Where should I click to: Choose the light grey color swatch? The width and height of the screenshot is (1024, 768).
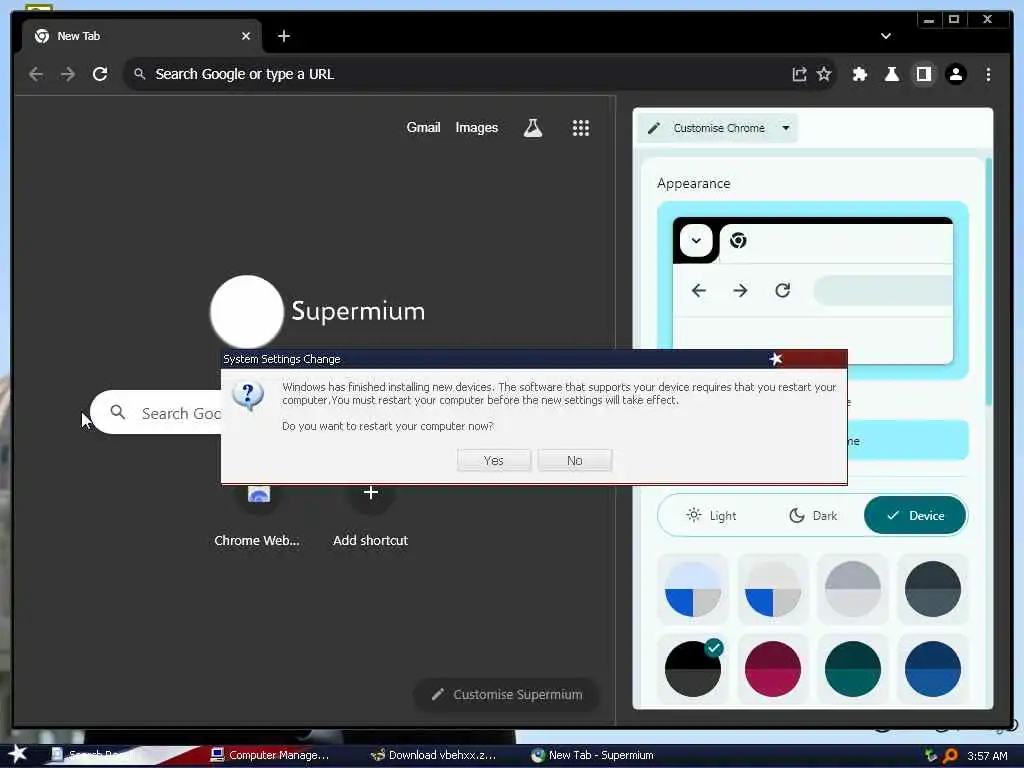tap(853, 589)
